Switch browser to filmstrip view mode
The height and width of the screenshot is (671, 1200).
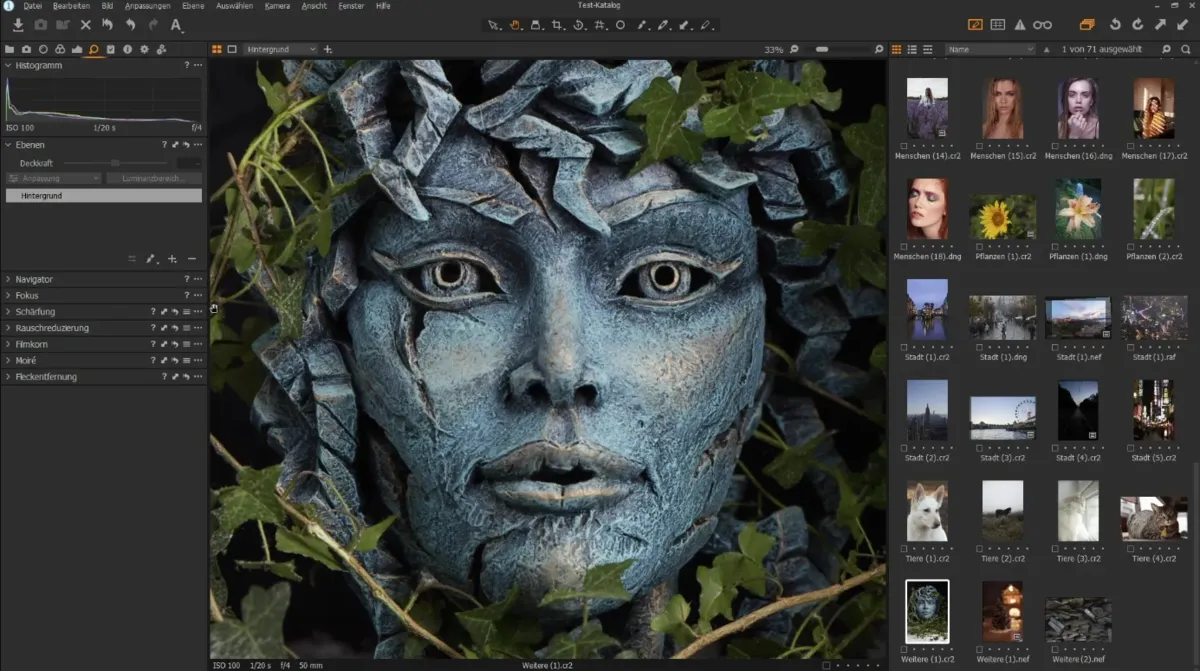929,49
